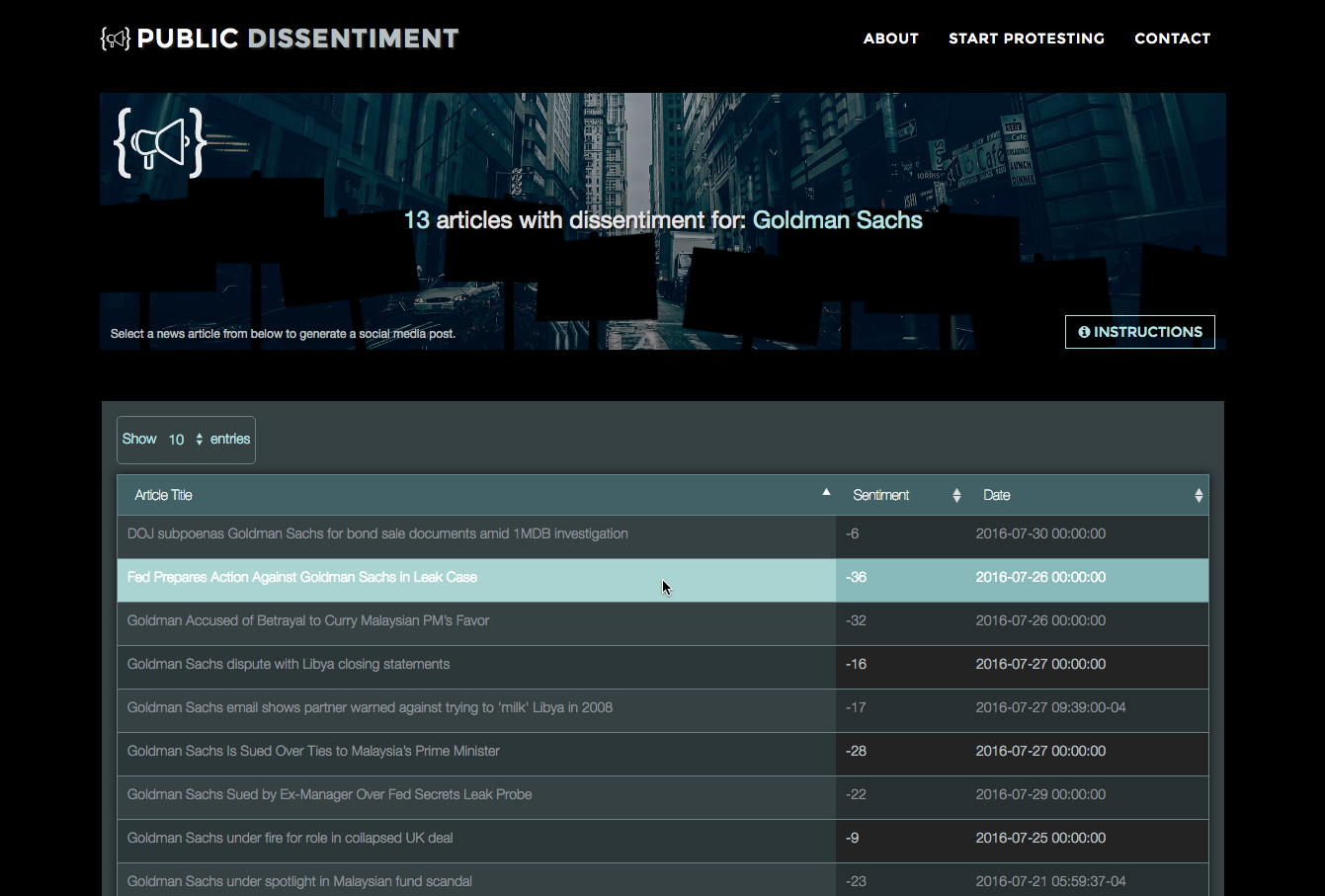Click date 2016-07-27 09:39:00-04

1050,707
